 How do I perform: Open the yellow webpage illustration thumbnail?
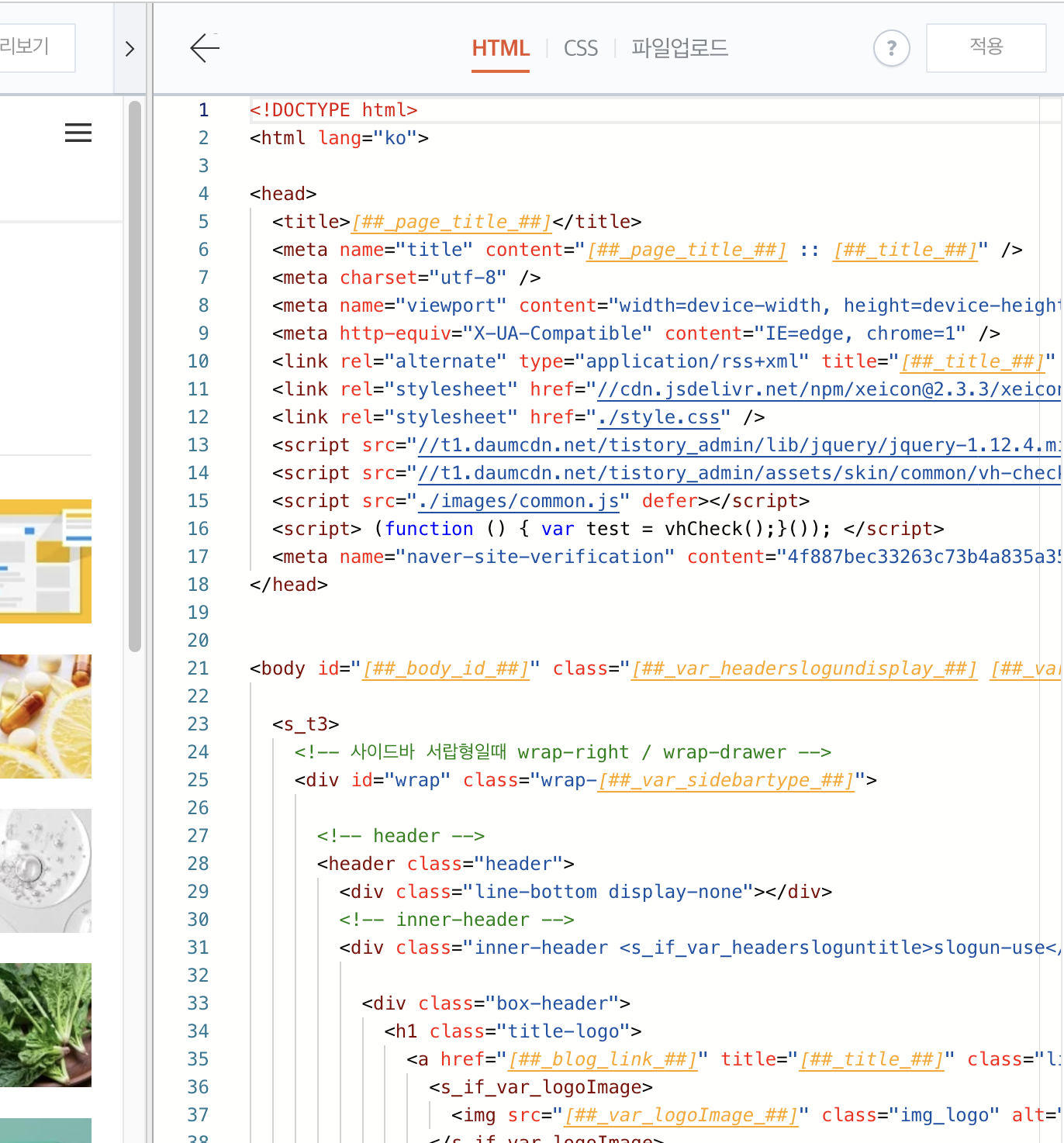(x=46, y=561)
